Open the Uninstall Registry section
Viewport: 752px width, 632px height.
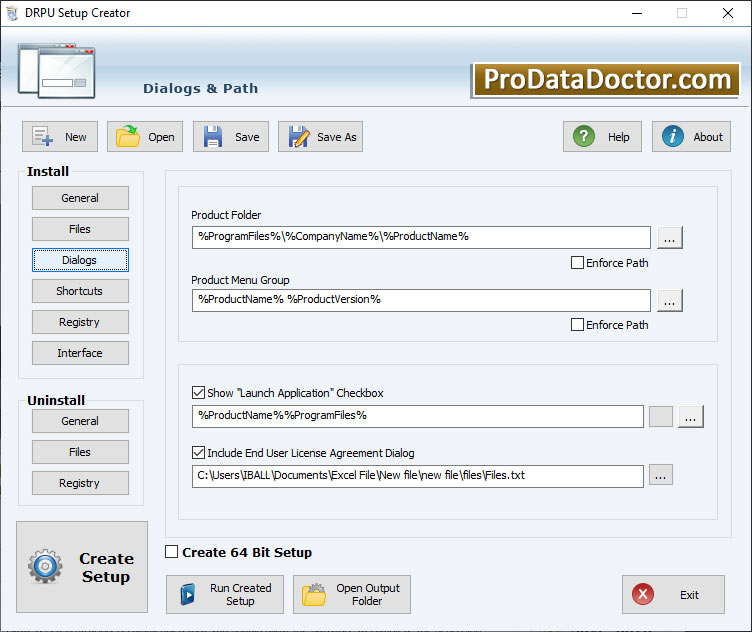(x=80, y=483)
